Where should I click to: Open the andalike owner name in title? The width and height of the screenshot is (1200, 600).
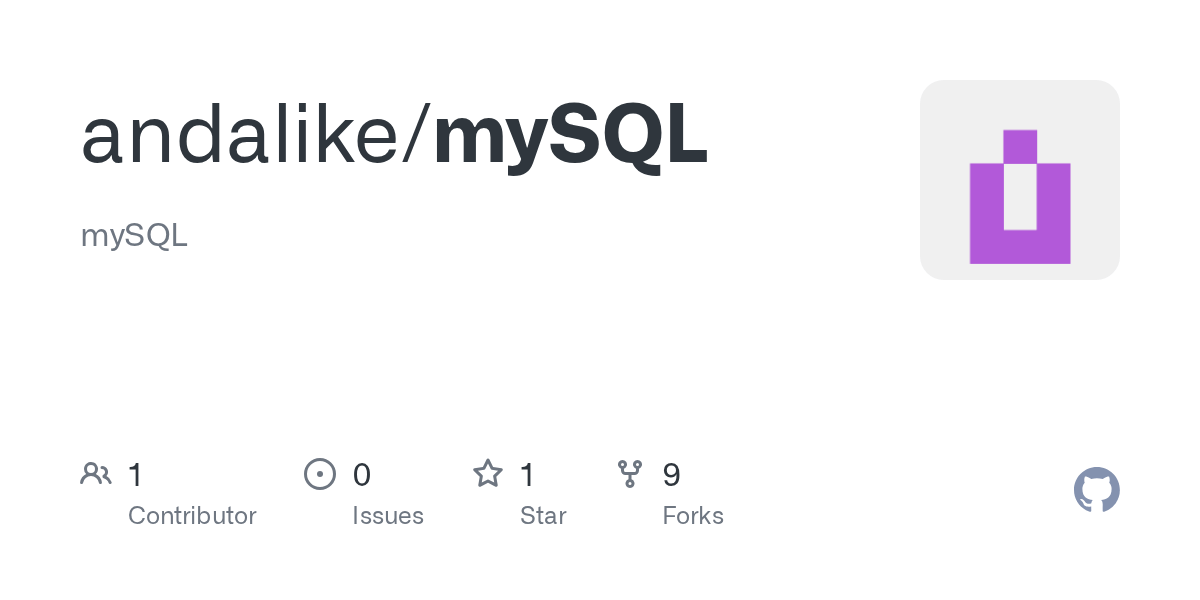click(x=240, y=136)
